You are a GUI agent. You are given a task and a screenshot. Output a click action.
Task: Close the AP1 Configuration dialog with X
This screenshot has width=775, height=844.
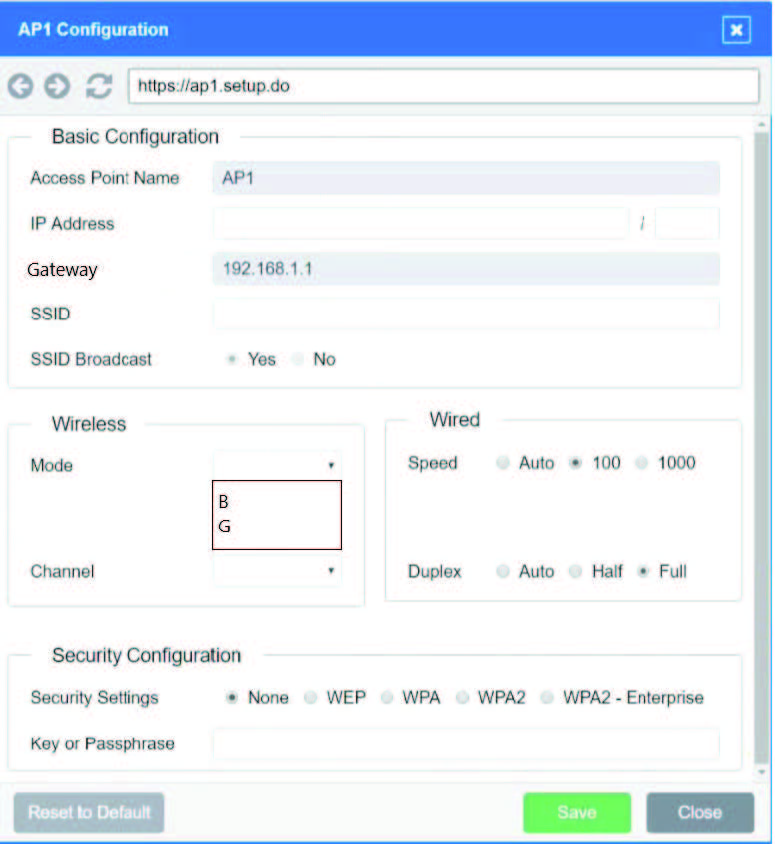(736, 30)
